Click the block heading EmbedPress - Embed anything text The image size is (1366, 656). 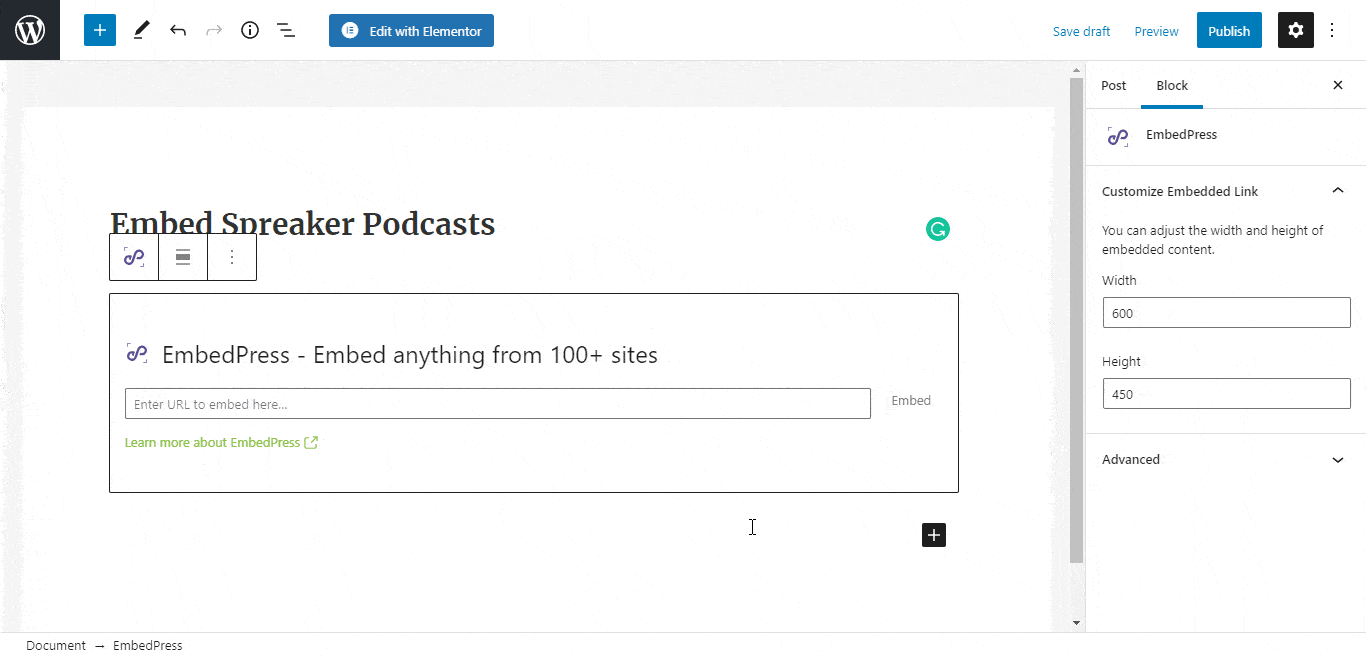coord(410,355)
